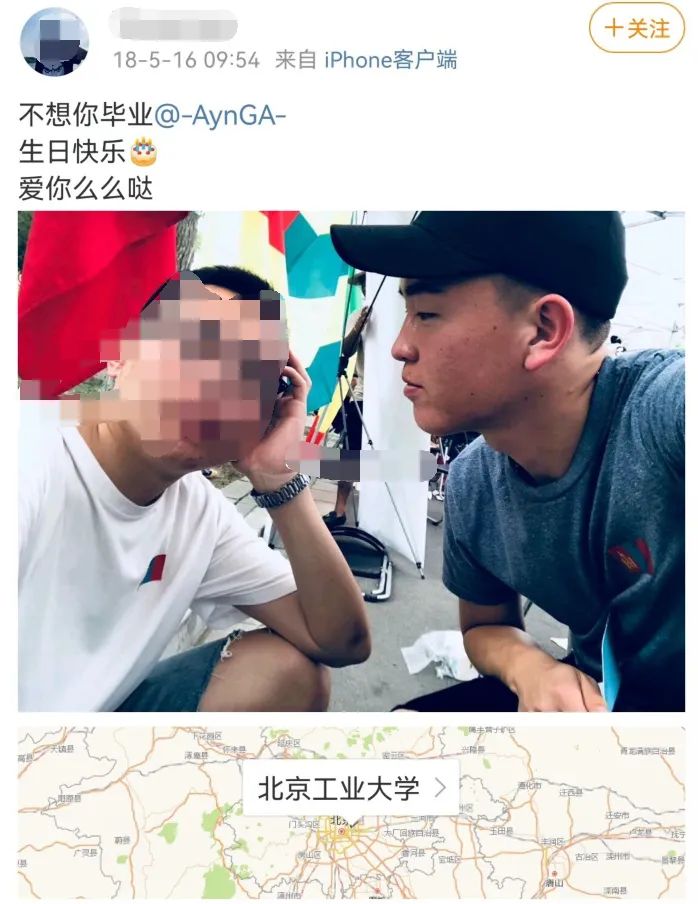Tap the 唐山 city marker on the map
Viewport: 698px width, 904px height.
(x=554, y=878)
